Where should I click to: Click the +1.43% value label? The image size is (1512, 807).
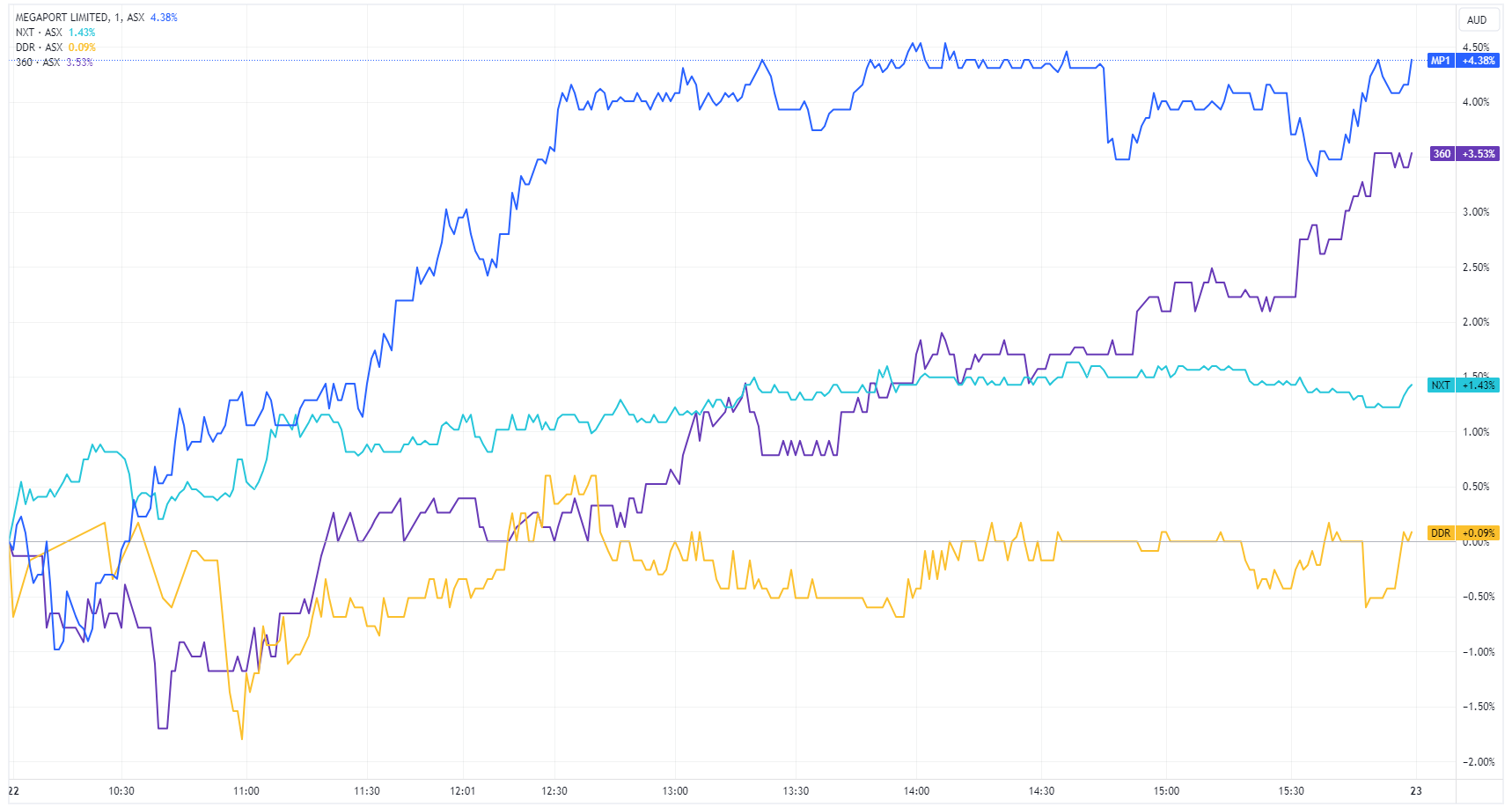[x=1479, y=385]
